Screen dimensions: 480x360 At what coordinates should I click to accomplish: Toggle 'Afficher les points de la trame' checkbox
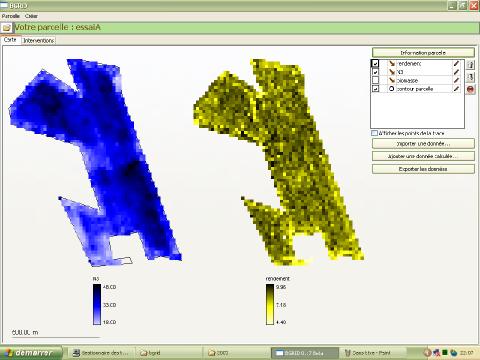click(374, 133)
